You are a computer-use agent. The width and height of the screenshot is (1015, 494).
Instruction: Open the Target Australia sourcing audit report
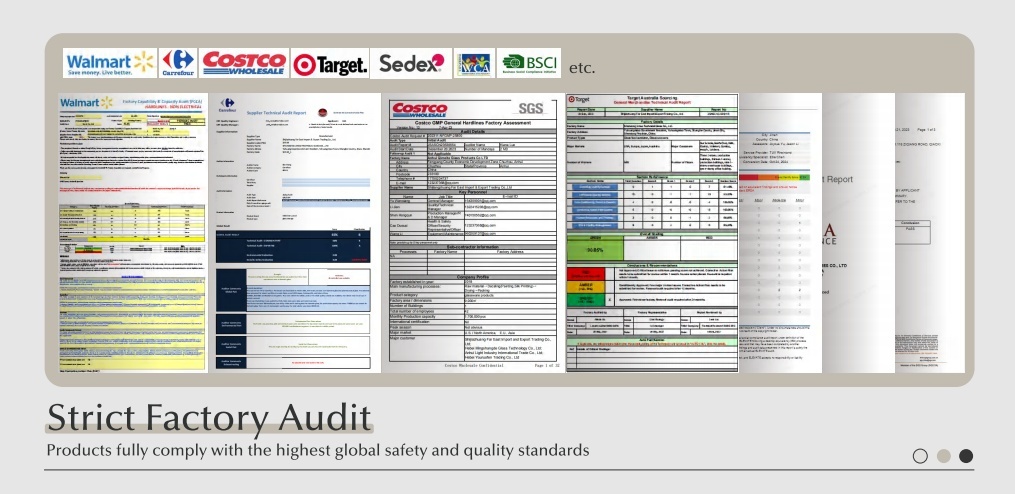click(652, 233)
